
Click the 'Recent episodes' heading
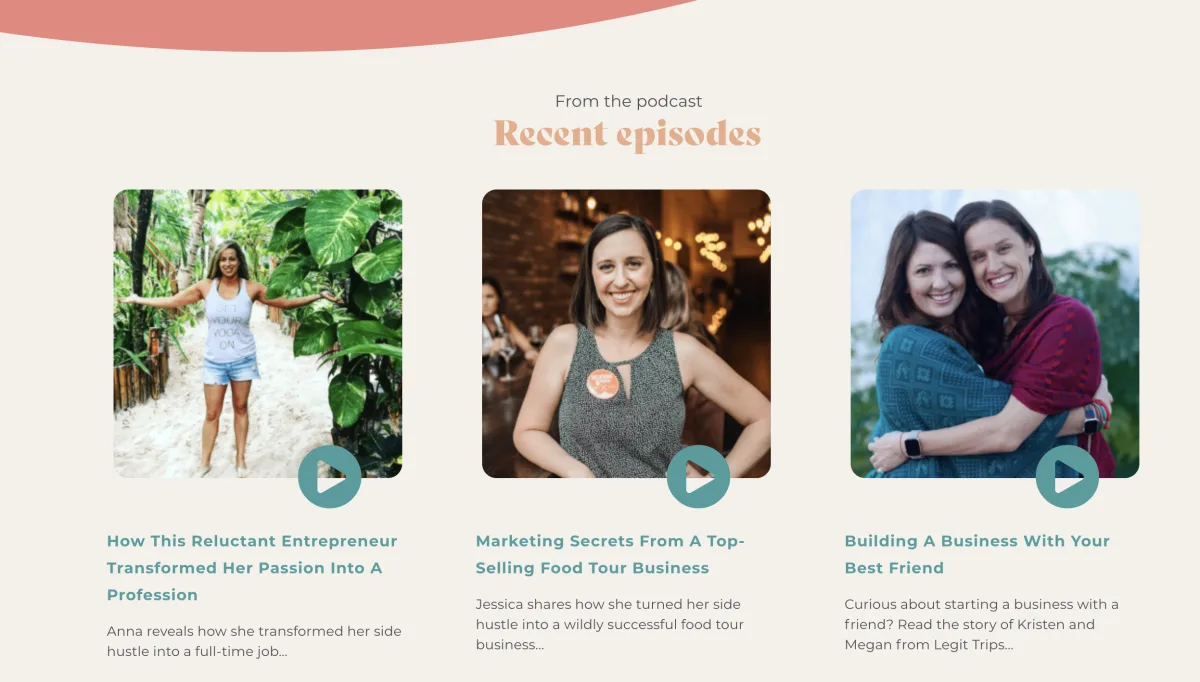627,134
